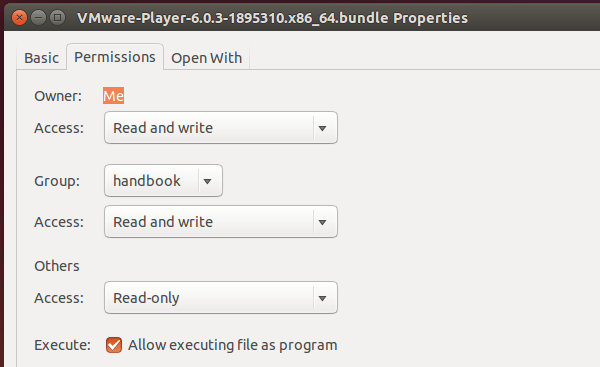Click the highlighted Me owner label
This screenshot has width=600, height=367.
tap(113, 96)
